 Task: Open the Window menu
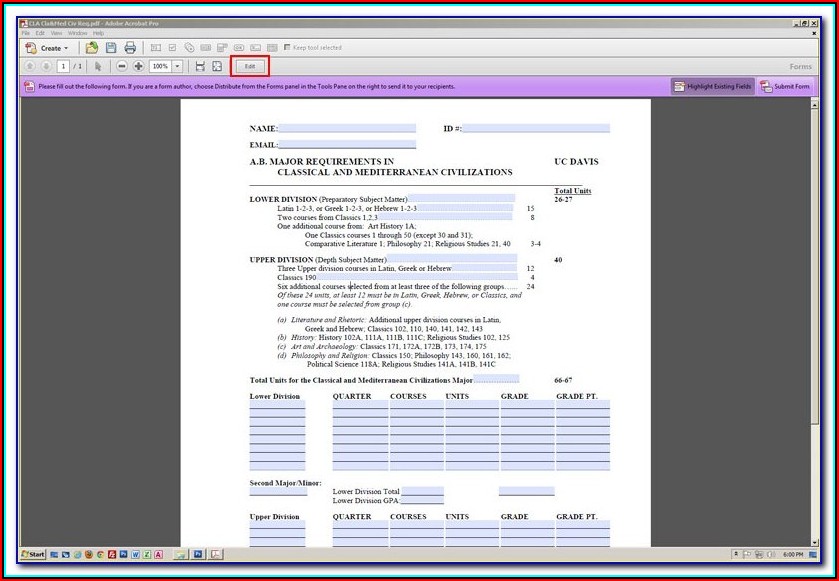pos(77,33)
